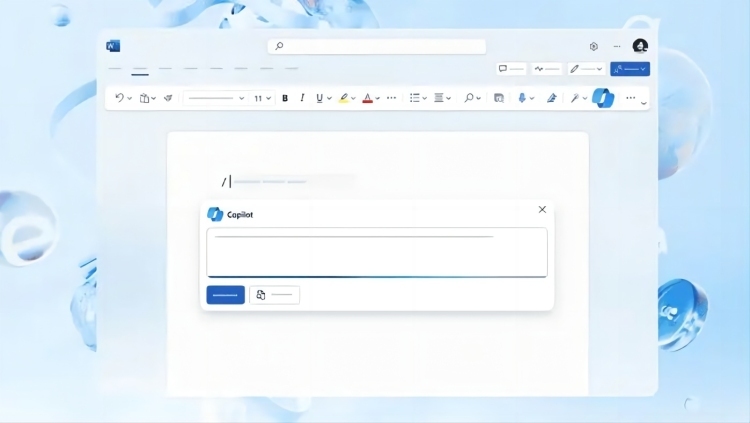The height and width of the screenshot is (423, 750).
Task: Open the font size 11 dropdown
Action: pyautogui.click(x=262, y=98)
